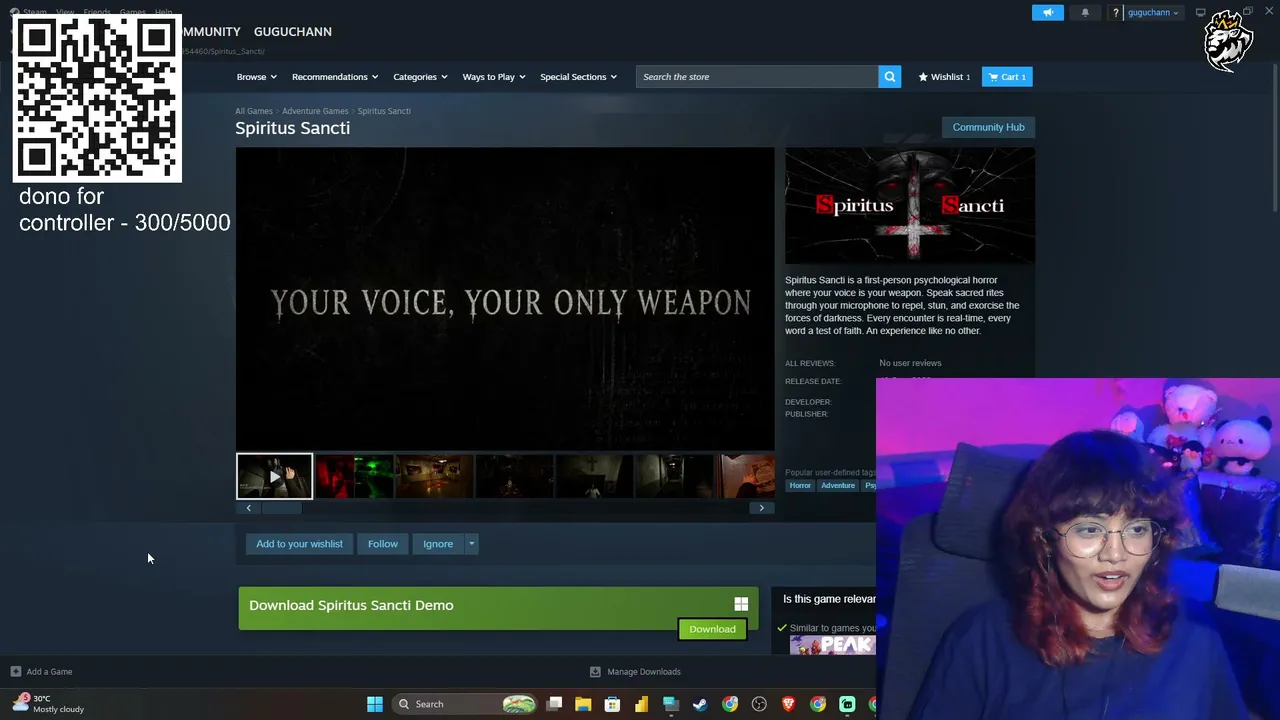
Task: Open the Brave browser taskbar icon
Action: point(788,704)
